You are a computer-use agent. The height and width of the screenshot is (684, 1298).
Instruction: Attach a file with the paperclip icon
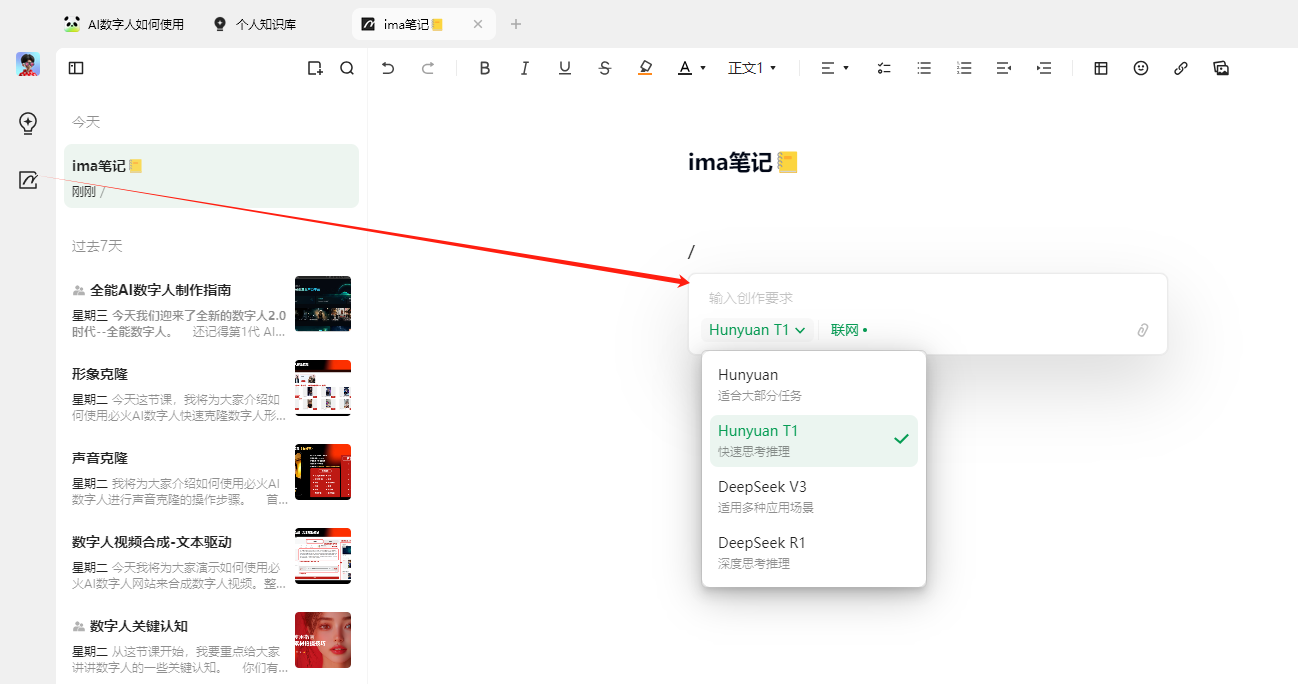1143,330
